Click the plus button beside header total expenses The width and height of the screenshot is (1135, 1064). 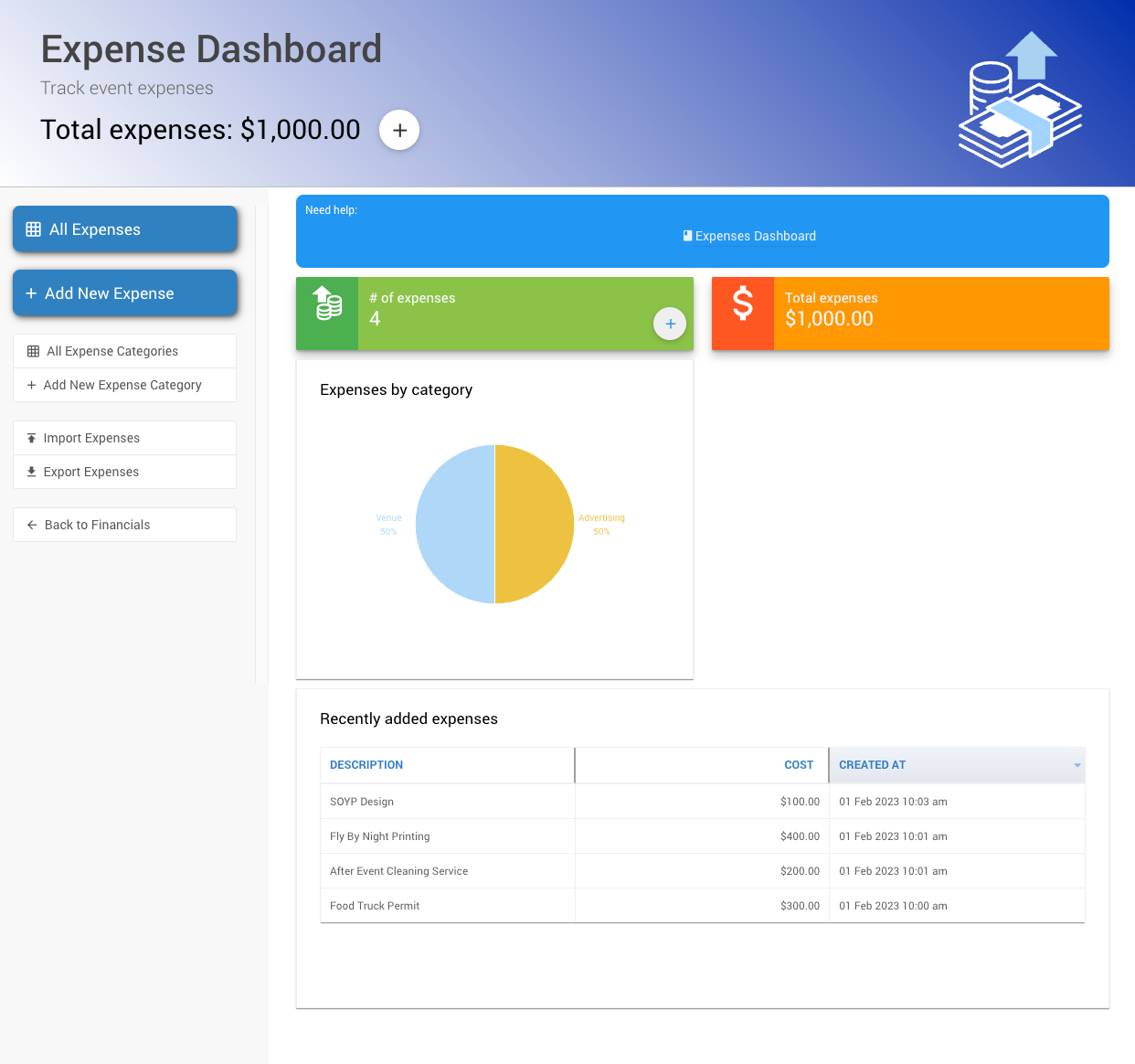click(x=399, y=131)
